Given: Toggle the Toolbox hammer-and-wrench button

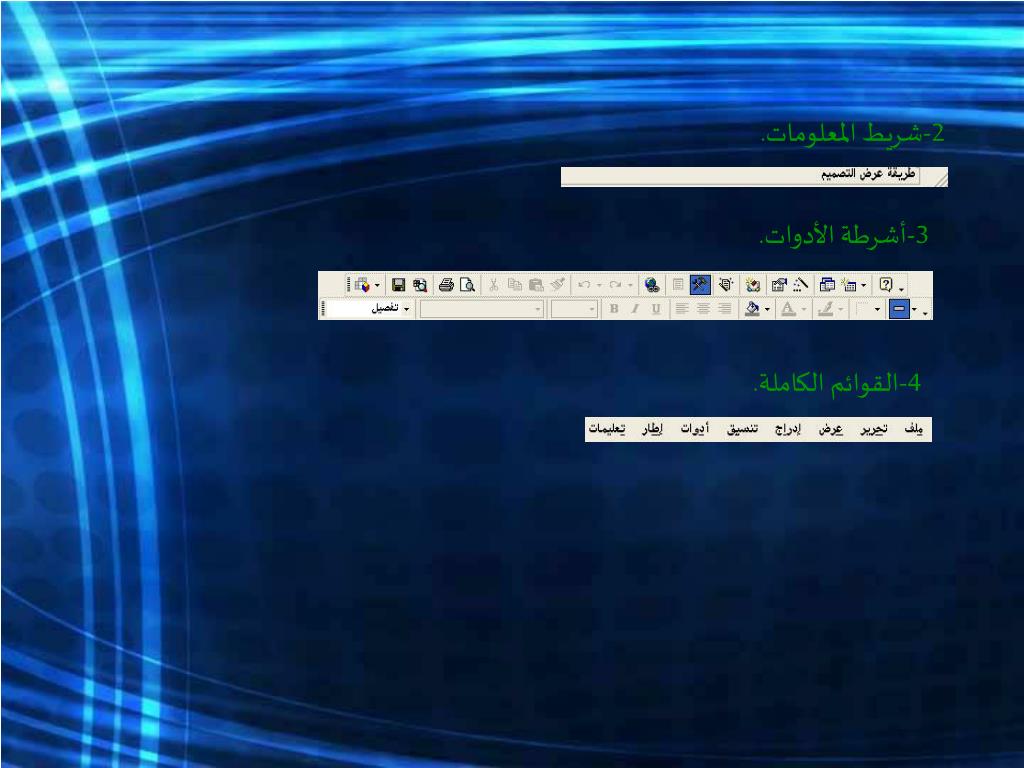Looking at the screenshot, I should coord(700,285).
